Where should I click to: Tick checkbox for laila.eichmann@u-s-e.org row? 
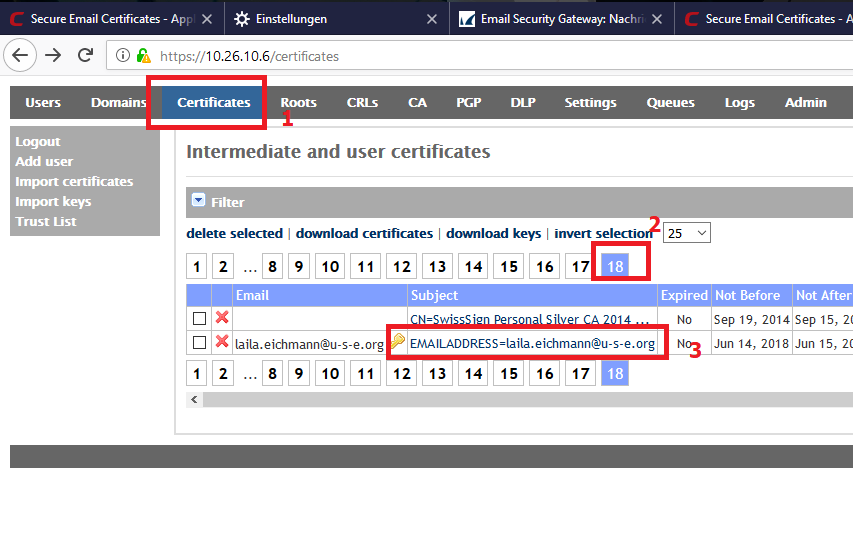pyautogui.click(x=199, y=343)
